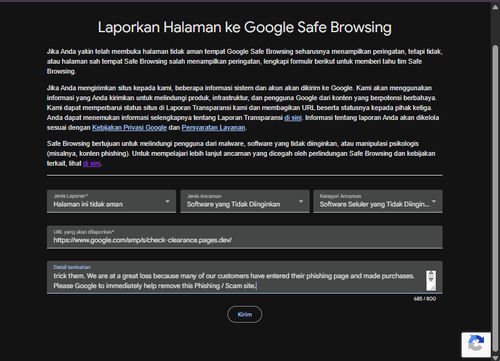Click the Laporkan Halaman ke Google Safe Browsing heading
500x361 pixels.
point(245,27)
